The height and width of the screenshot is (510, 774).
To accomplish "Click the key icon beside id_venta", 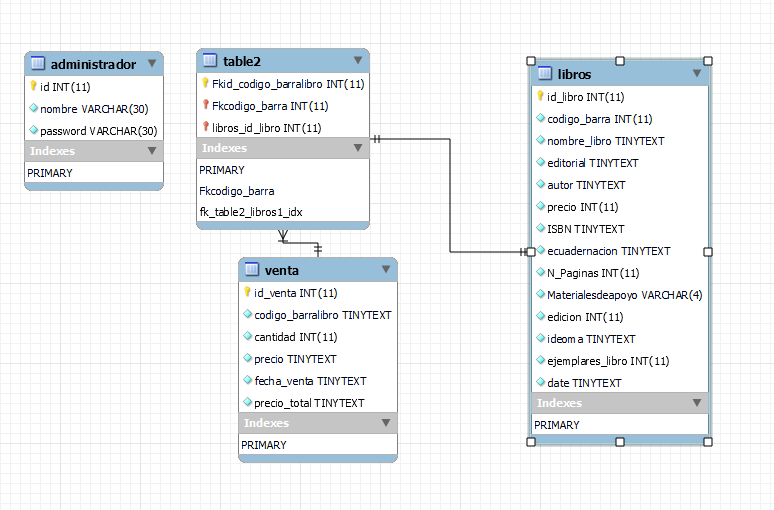I will (247, 292).
